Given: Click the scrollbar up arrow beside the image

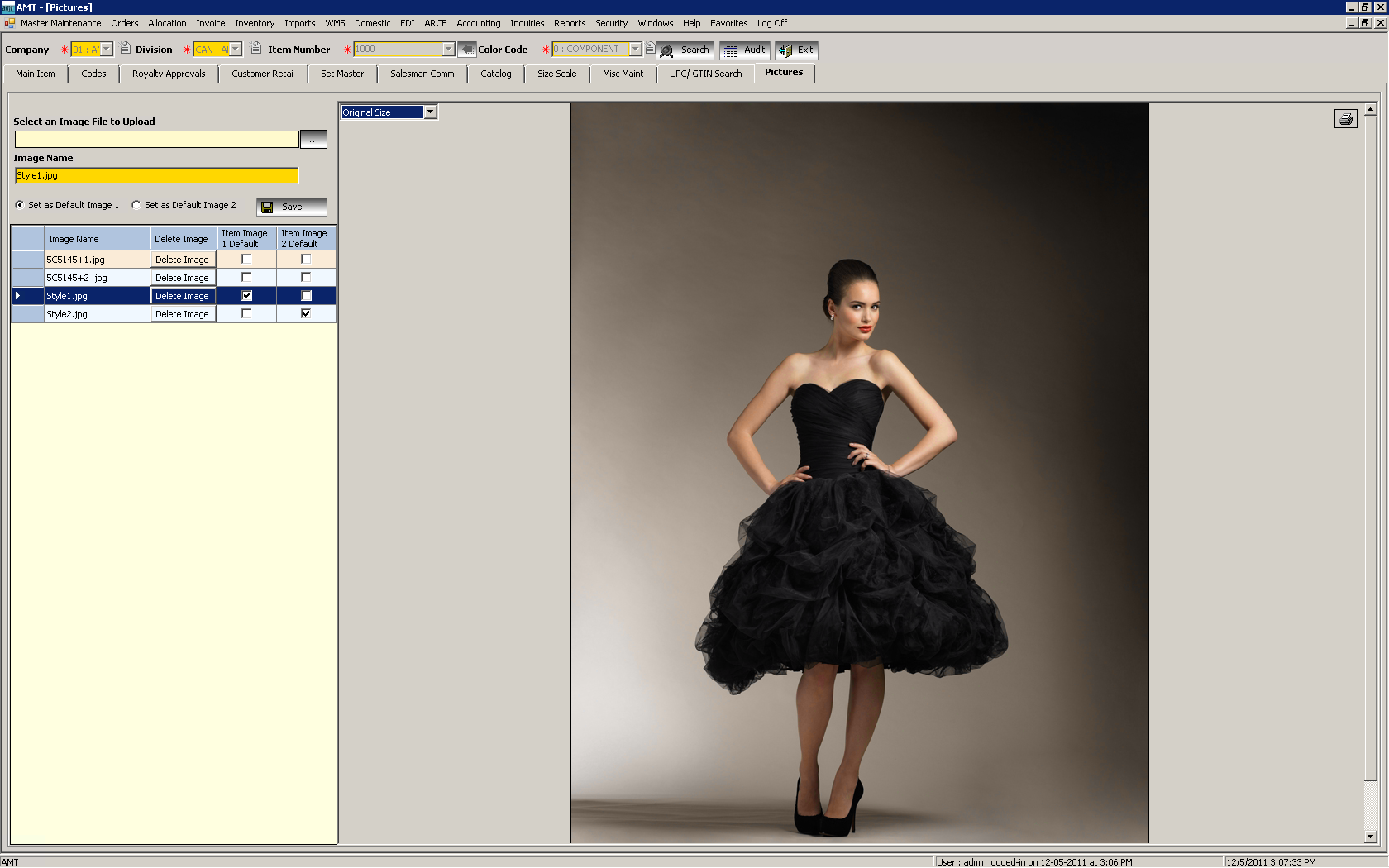Looking at the screenshot, I should click(x=1372, y=108).
